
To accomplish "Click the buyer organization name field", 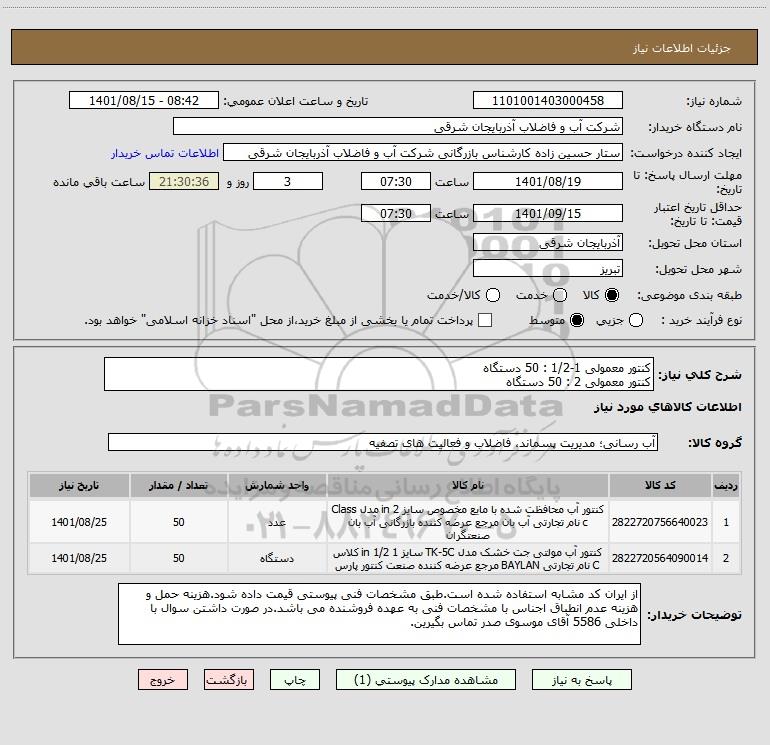I will [398, 127].
